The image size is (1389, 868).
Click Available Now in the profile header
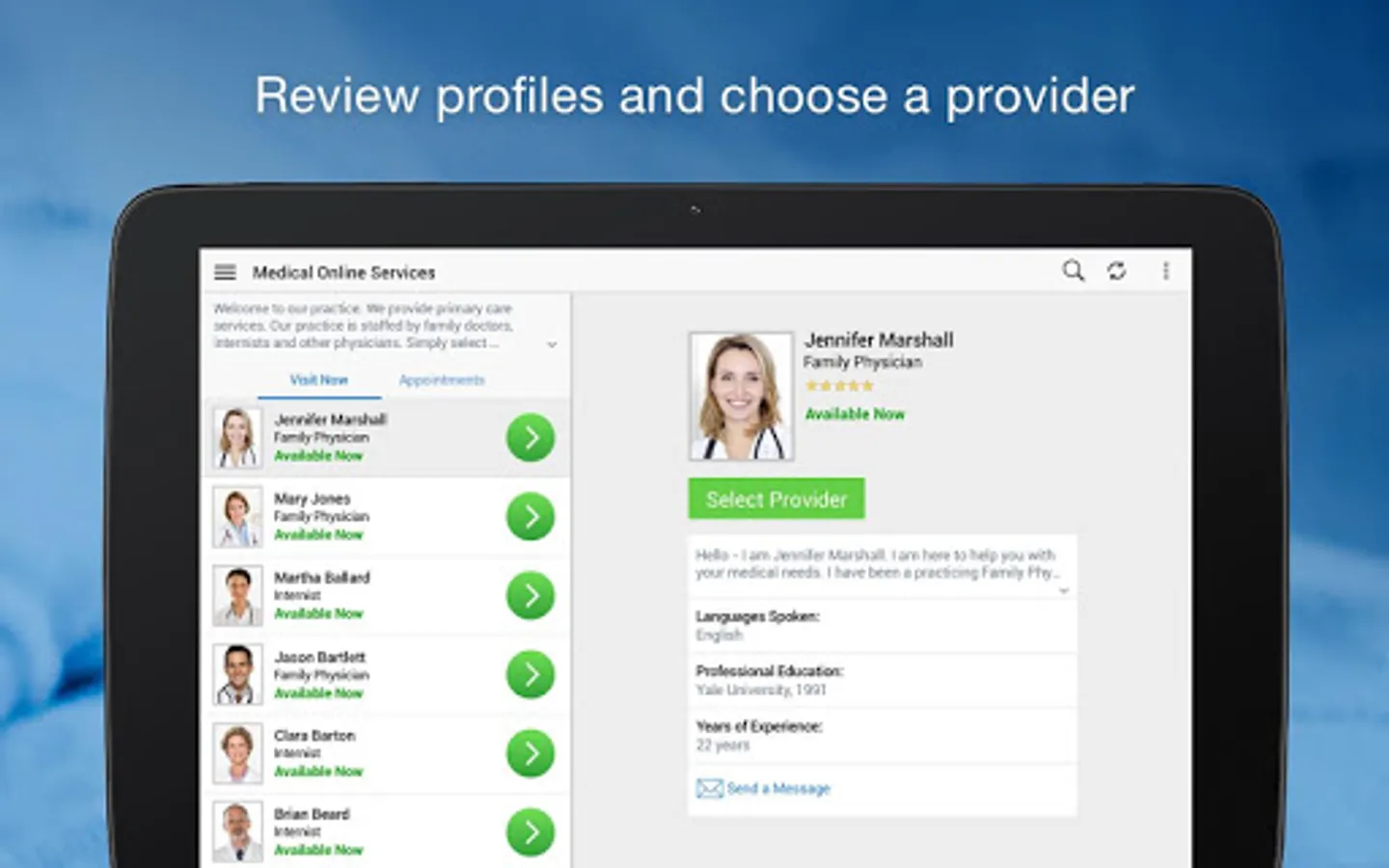pos(855,414)
